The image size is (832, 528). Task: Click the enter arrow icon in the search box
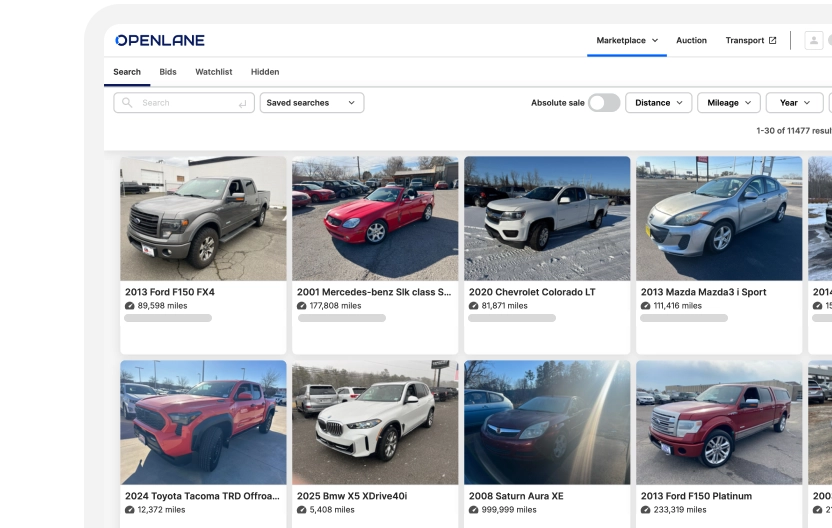(x=242, y=104)
